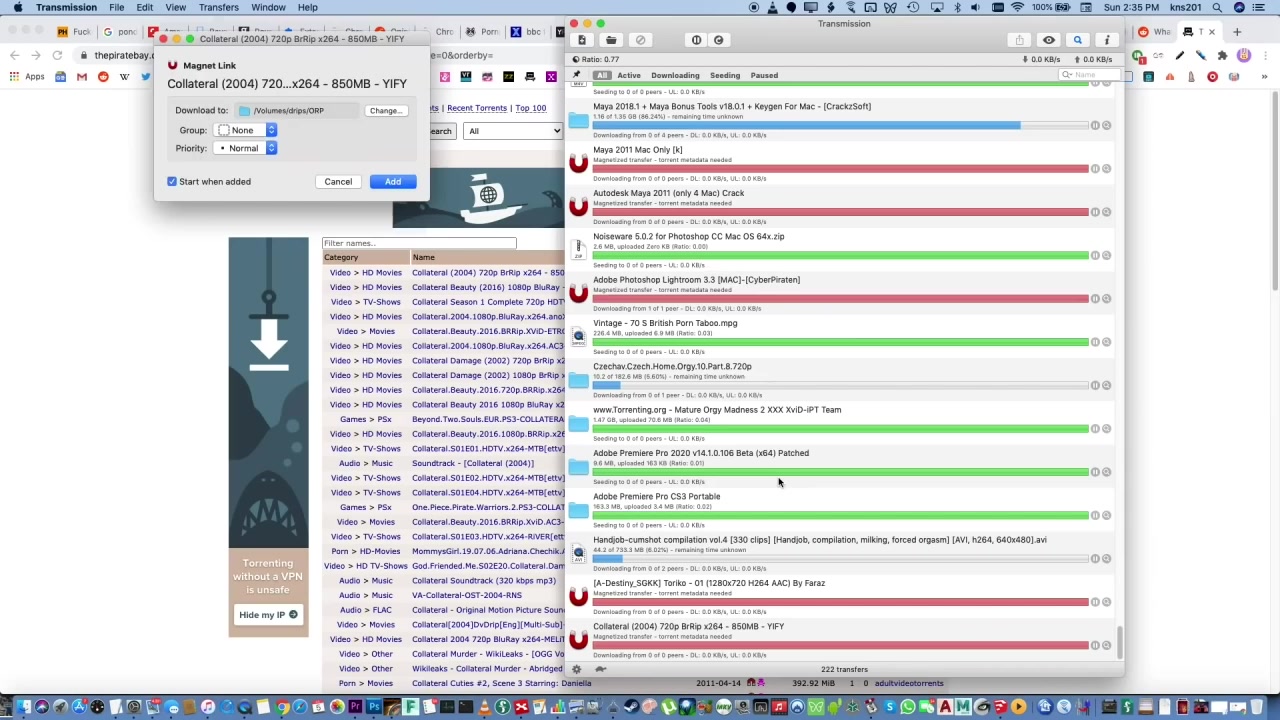Reveal Noiseware 5.0.2 transfer in Finder

[x=1106, y=255]
